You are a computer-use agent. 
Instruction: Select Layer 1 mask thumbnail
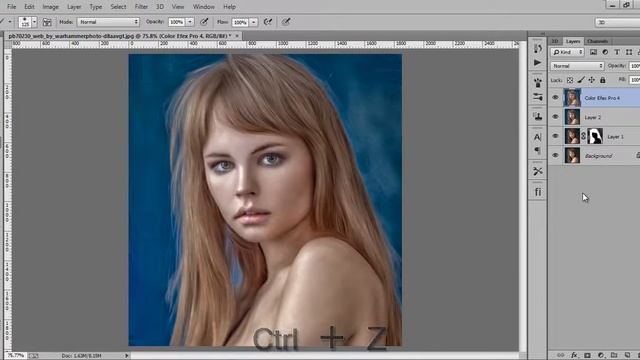coord(595,136)
